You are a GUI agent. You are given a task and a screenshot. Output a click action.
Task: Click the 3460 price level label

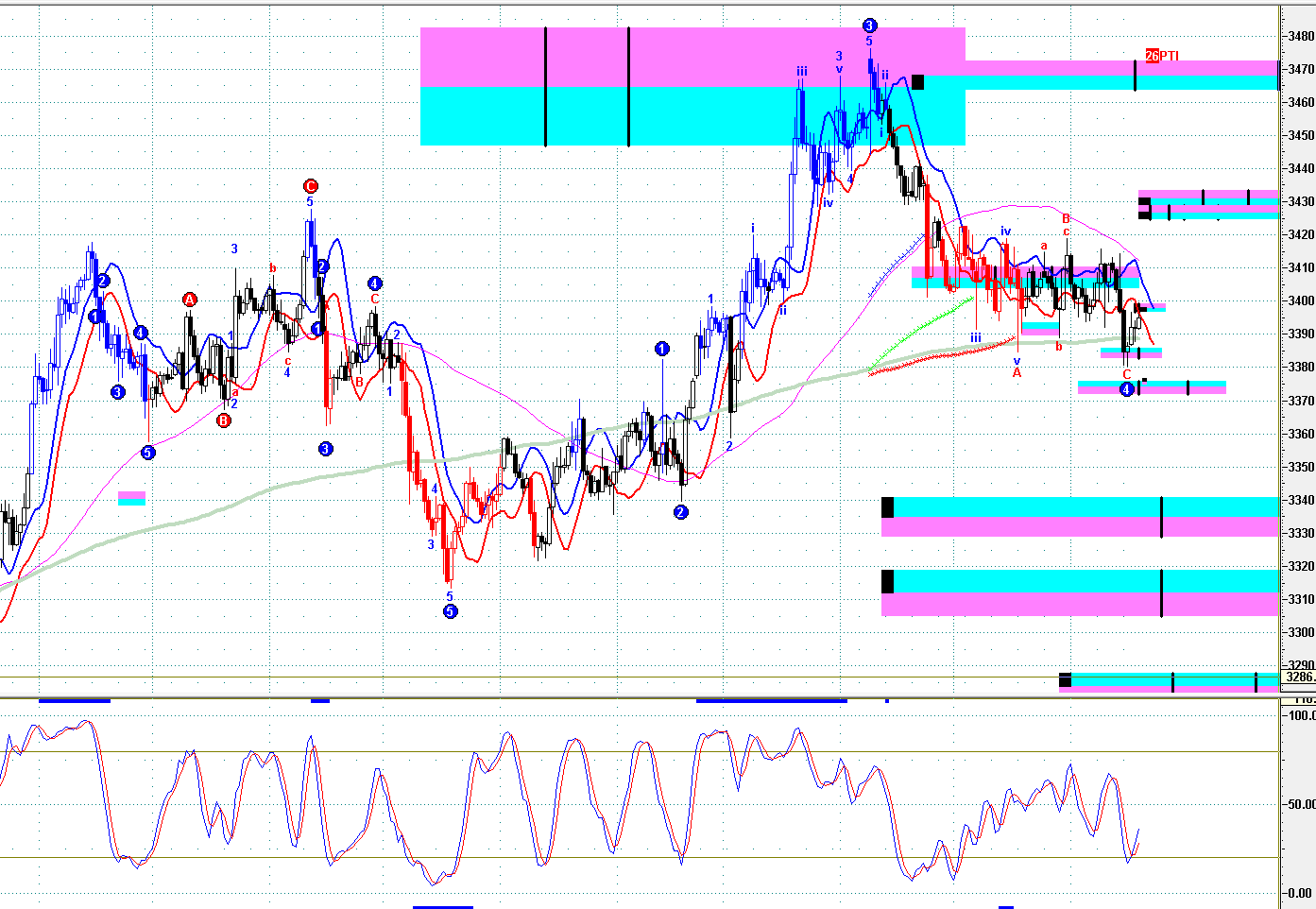[x=1301, y=102]
